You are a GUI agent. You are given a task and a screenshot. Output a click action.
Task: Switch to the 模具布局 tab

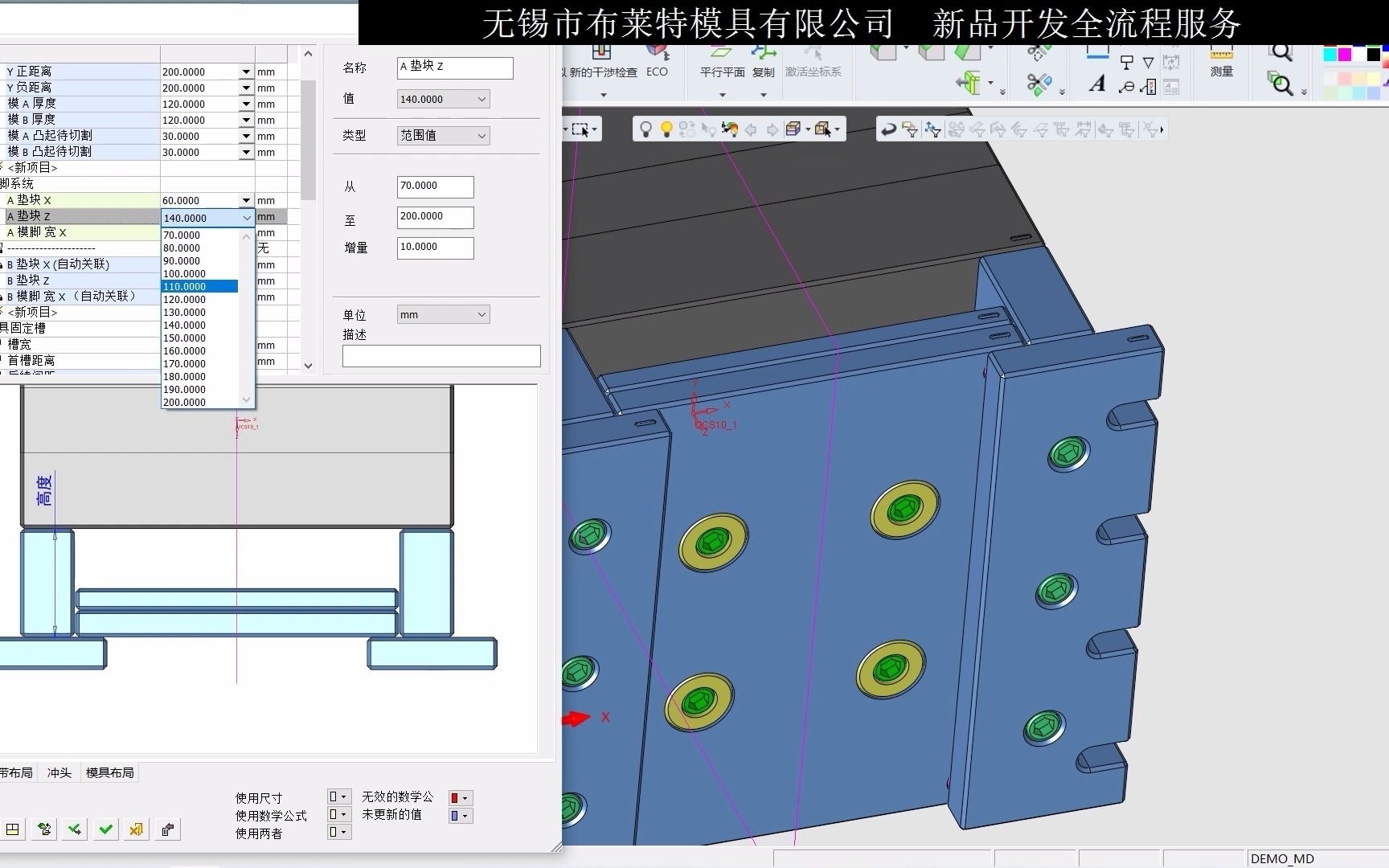click(110, 773)
